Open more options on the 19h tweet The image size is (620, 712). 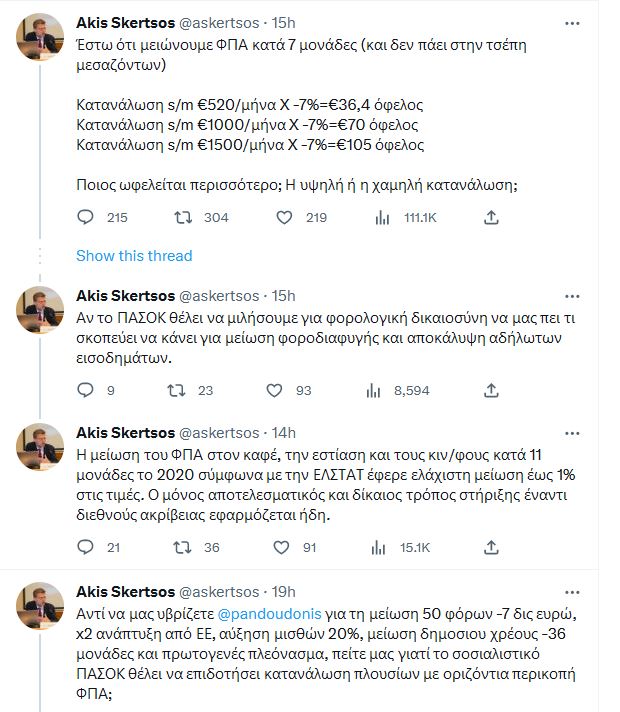point(571,588)
